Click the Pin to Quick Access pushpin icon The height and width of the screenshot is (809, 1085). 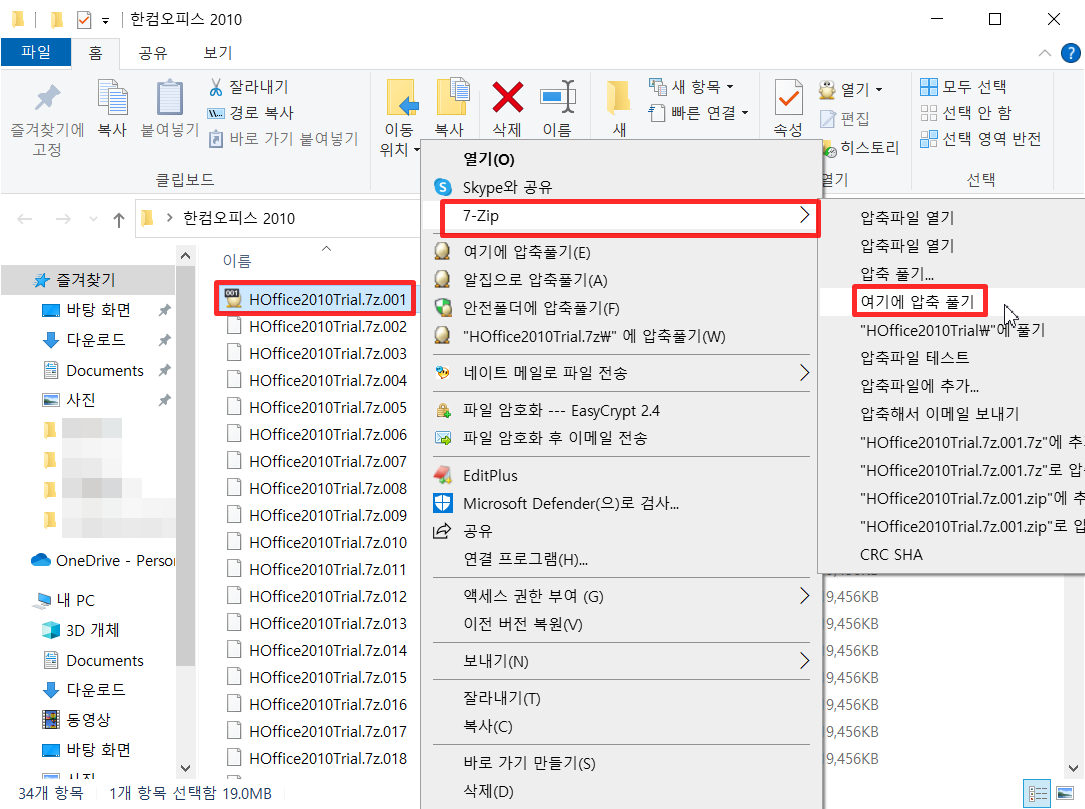click(x=47, y=98)
